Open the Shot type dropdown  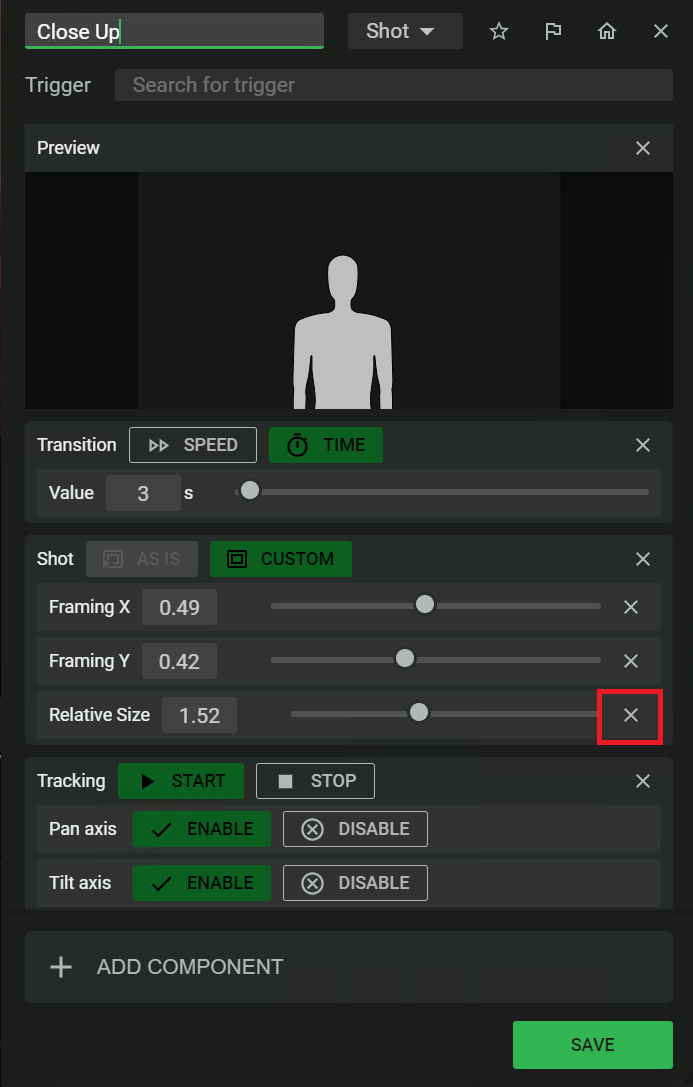coord(404,31)
